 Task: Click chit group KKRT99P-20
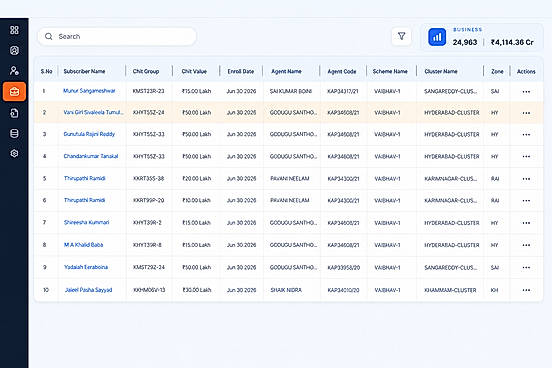(149, 200)
